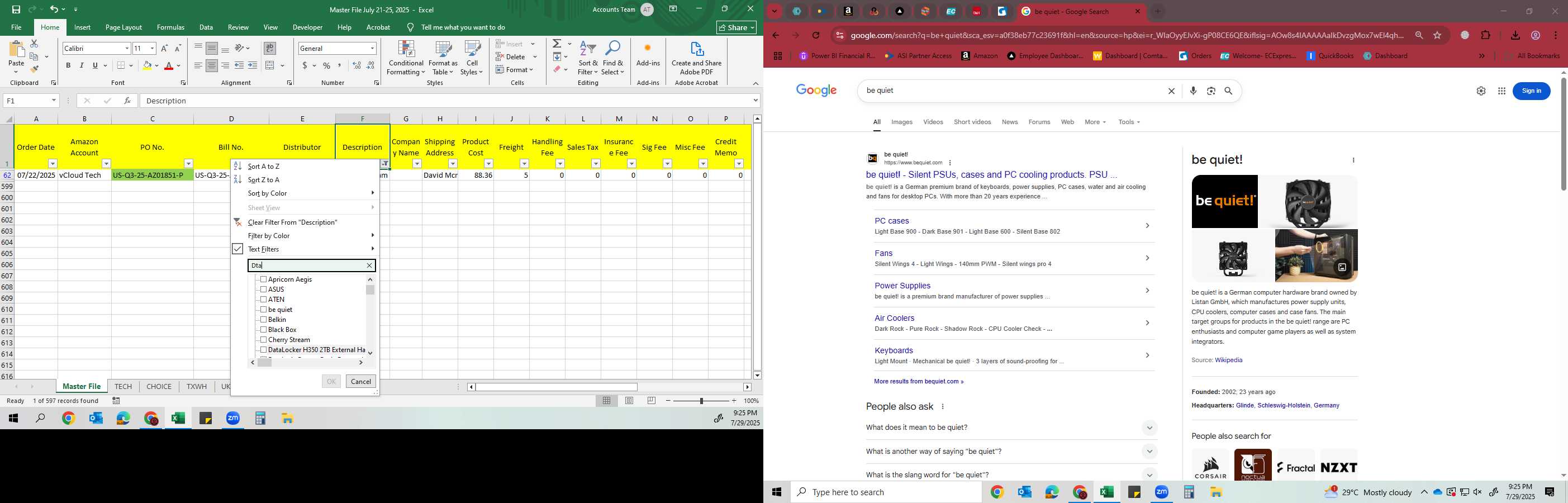Click Google voice search microphone icon
Screen dimensions: 1568x503
click(x=1193, y=91)
